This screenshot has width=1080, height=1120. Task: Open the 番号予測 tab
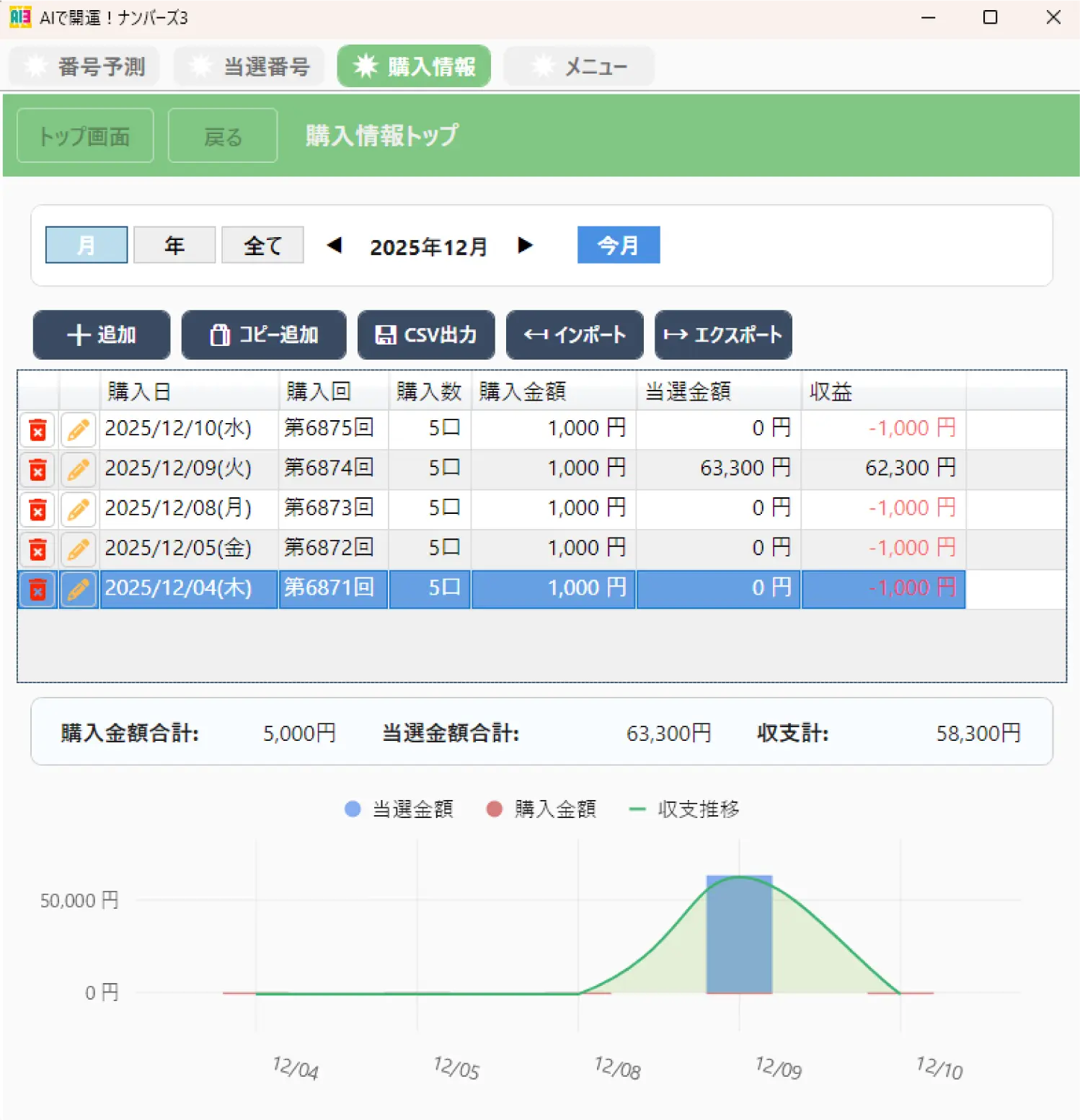coord(84,66)
